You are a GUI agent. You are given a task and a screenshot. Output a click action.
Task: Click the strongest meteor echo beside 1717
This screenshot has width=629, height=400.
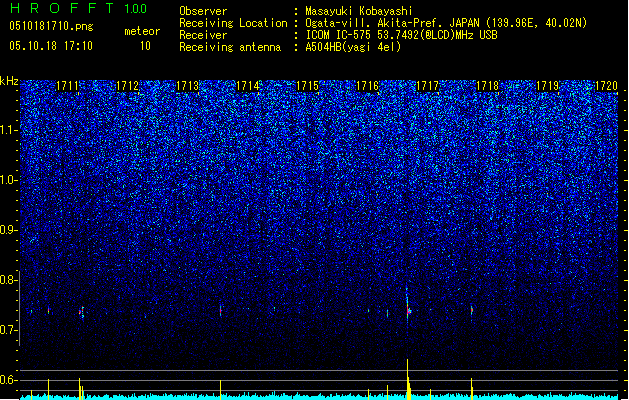408,310
